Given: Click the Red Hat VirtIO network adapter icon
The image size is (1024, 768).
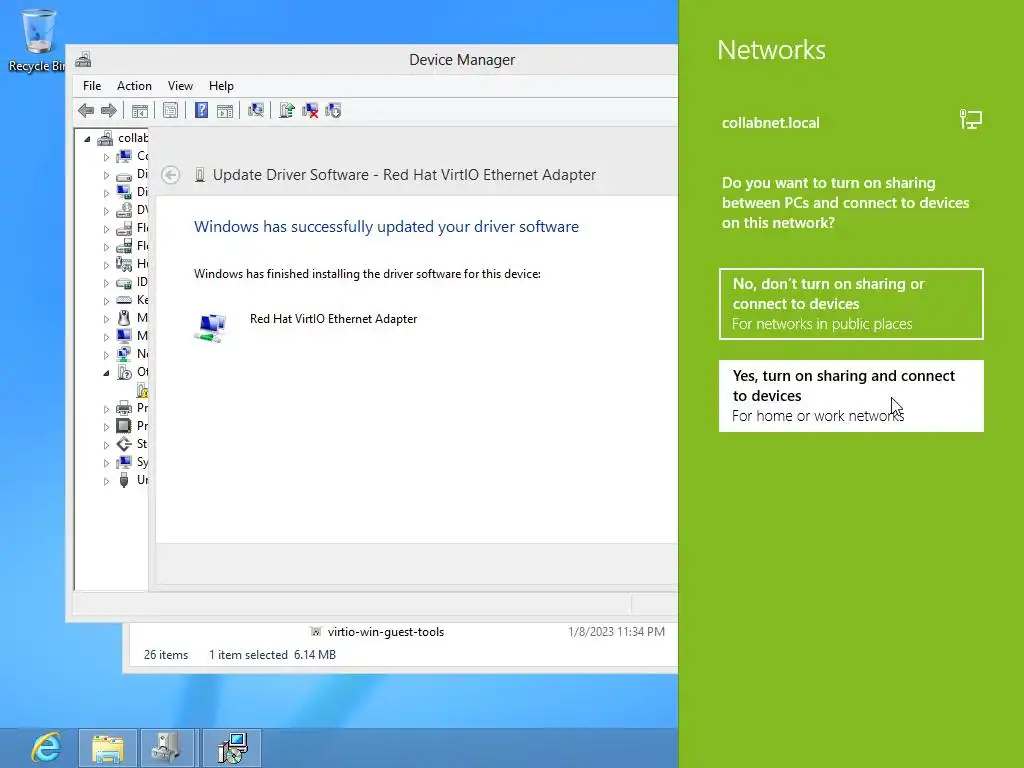Looking at the screenshot, I should tap(210, 327).
